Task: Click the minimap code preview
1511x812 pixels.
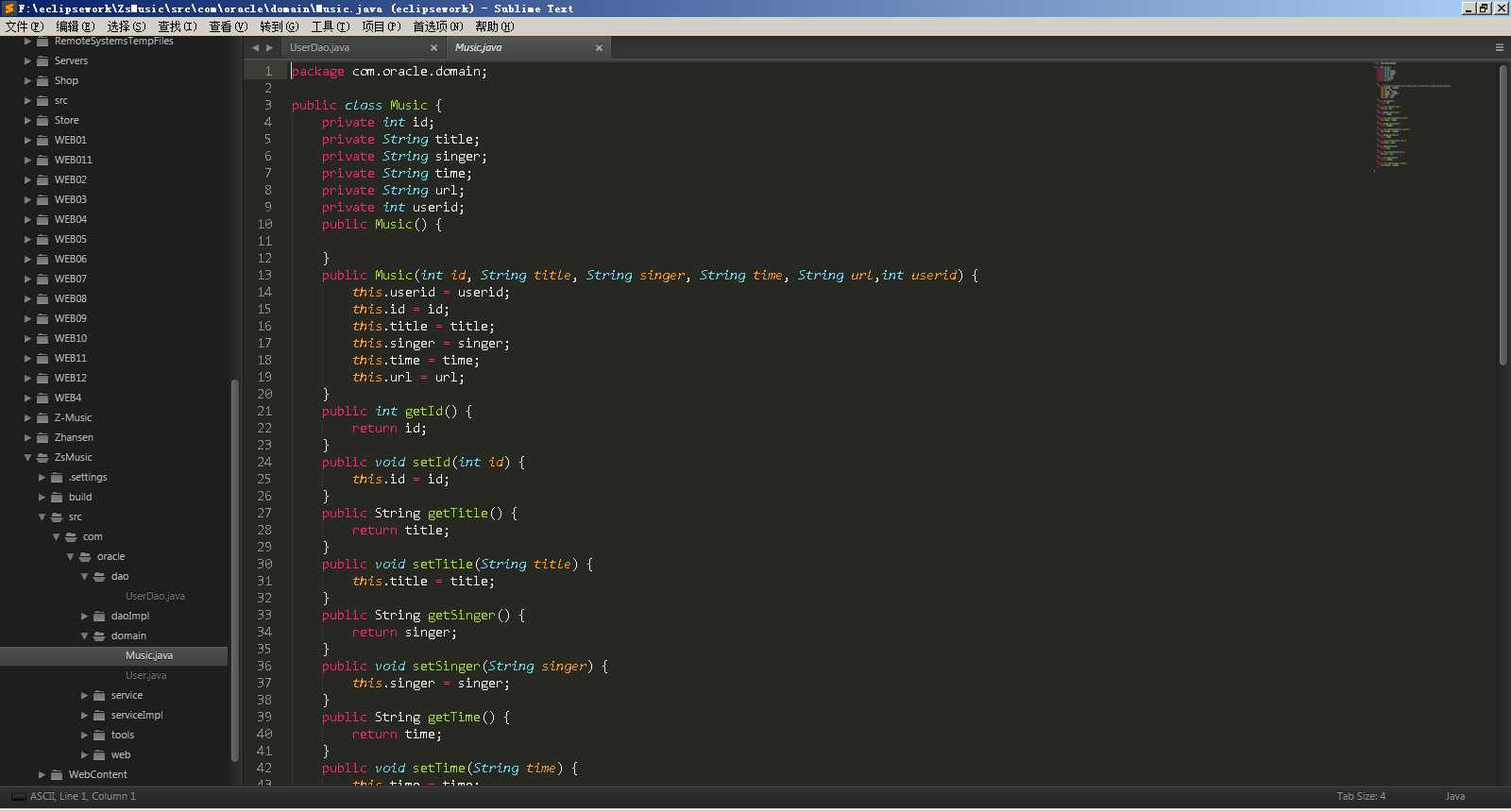Action: point(1412,116)
